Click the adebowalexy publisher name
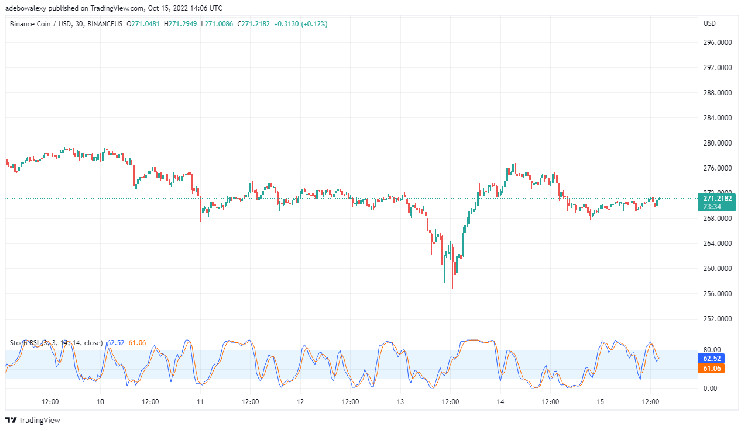The image size is (745, 431). (27, 7)
